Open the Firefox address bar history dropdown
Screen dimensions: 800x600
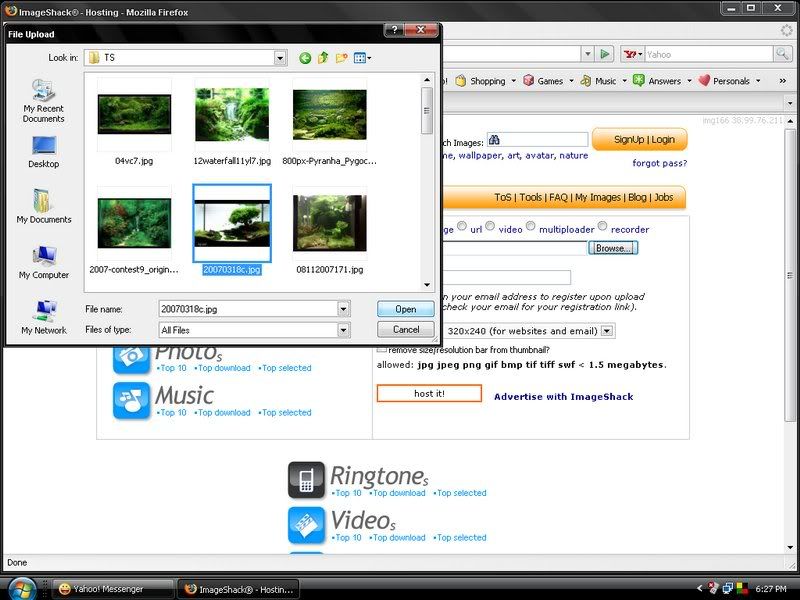(588, 54)
